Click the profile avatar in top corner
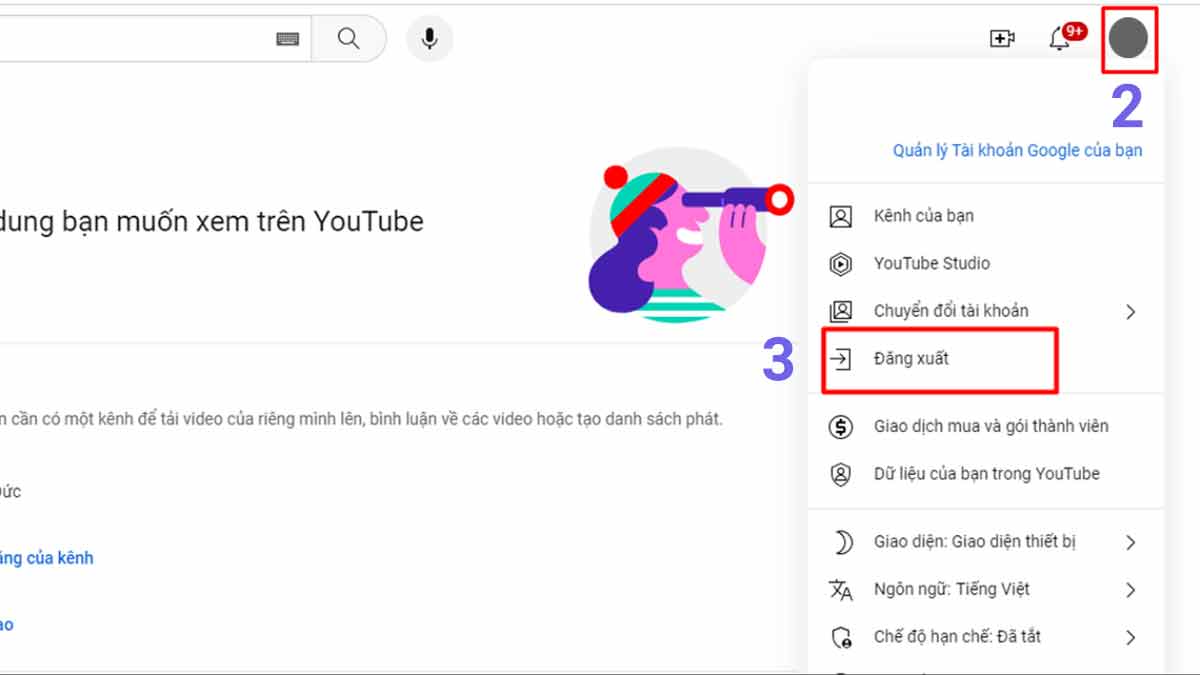Image resolution: width=1200 pixels, height=675 pixels. click(1129, 39)
